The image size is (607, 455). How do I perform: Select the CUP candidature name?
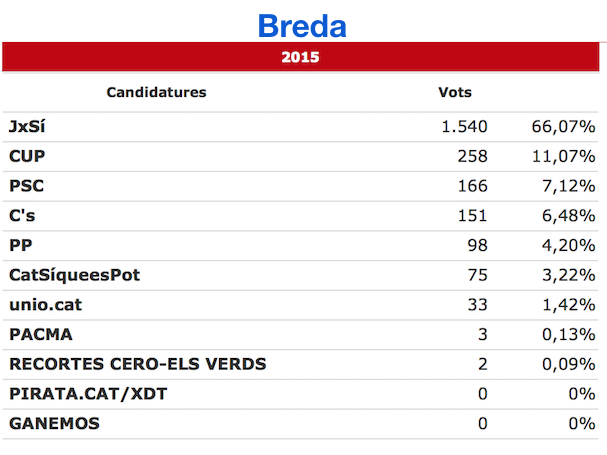[27, 156]
